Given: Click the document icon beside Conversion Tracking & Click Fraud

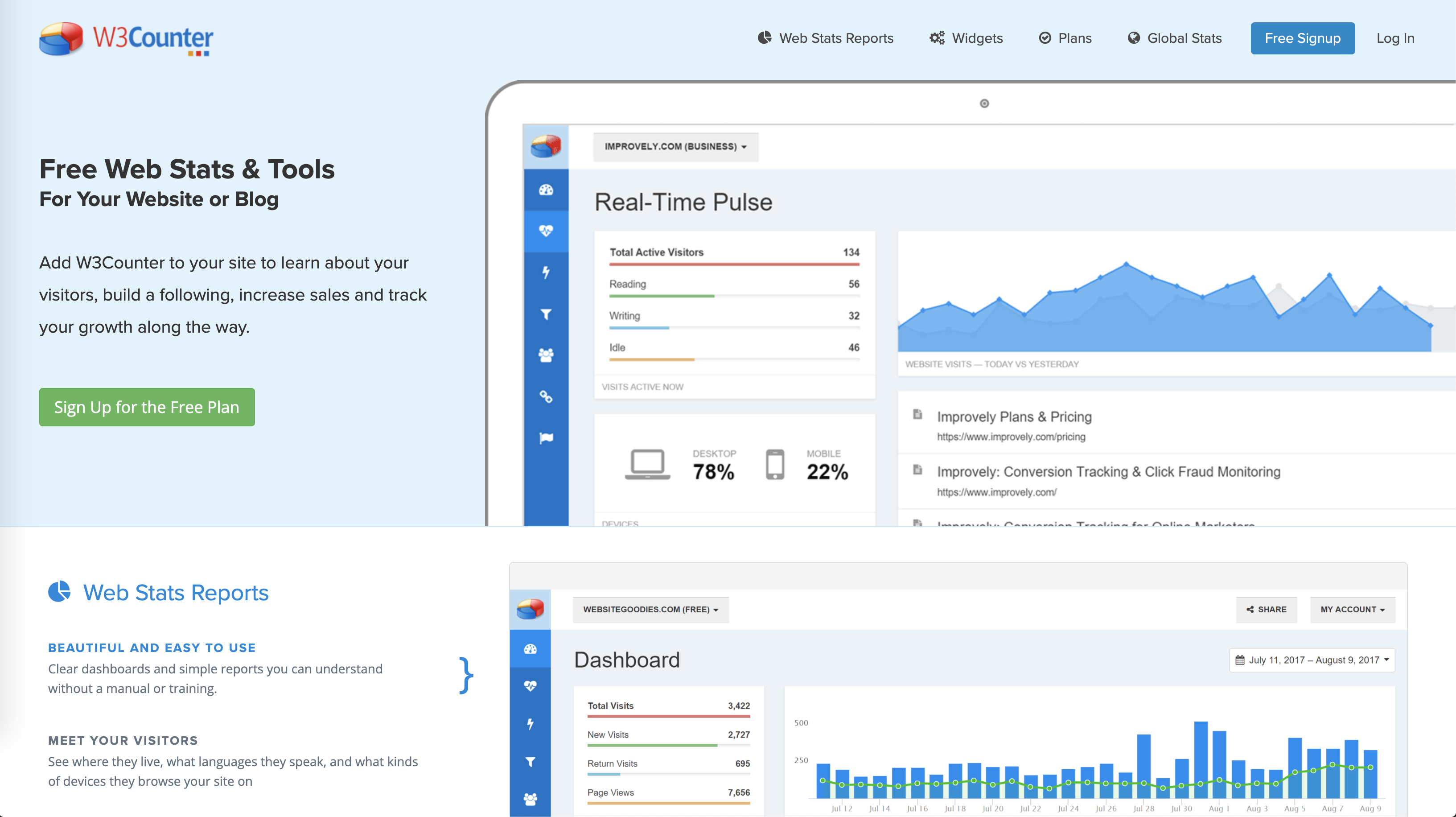Looking at the screenshot, I should pyautogui.click(x=917, y=470).
